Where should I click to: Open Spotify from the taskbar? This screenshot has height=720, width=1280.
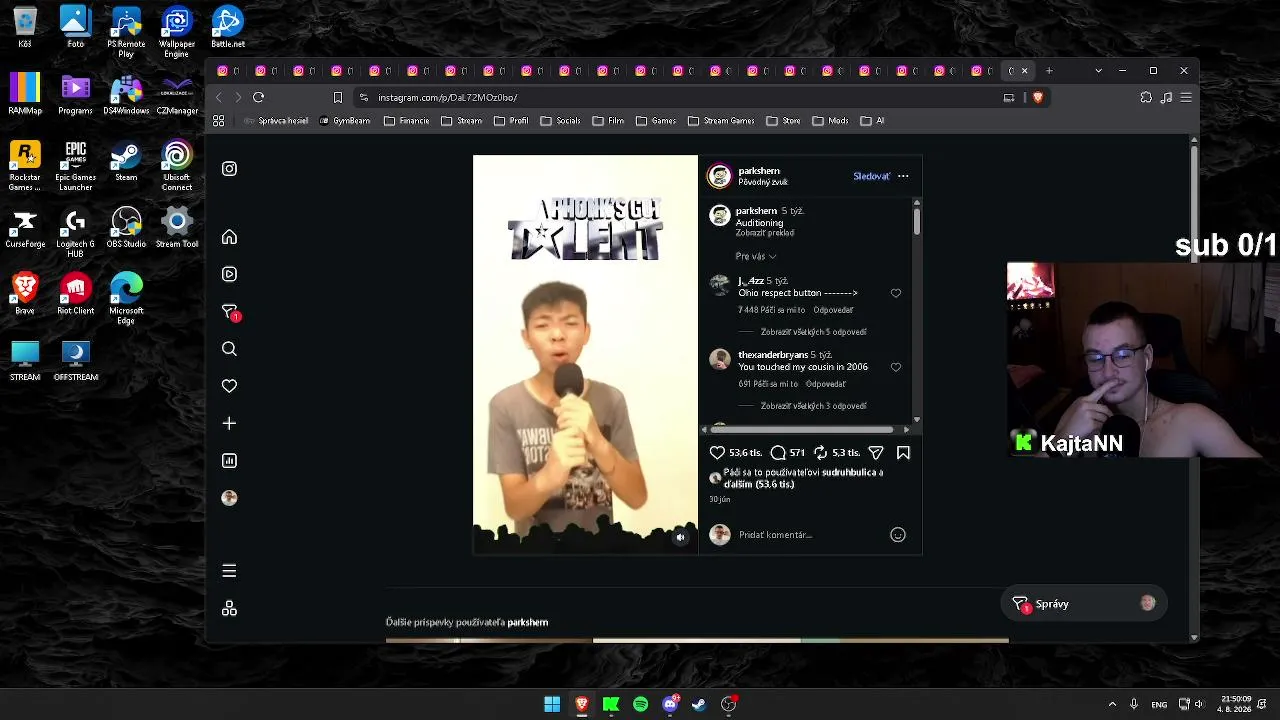(x=641, y=704)
